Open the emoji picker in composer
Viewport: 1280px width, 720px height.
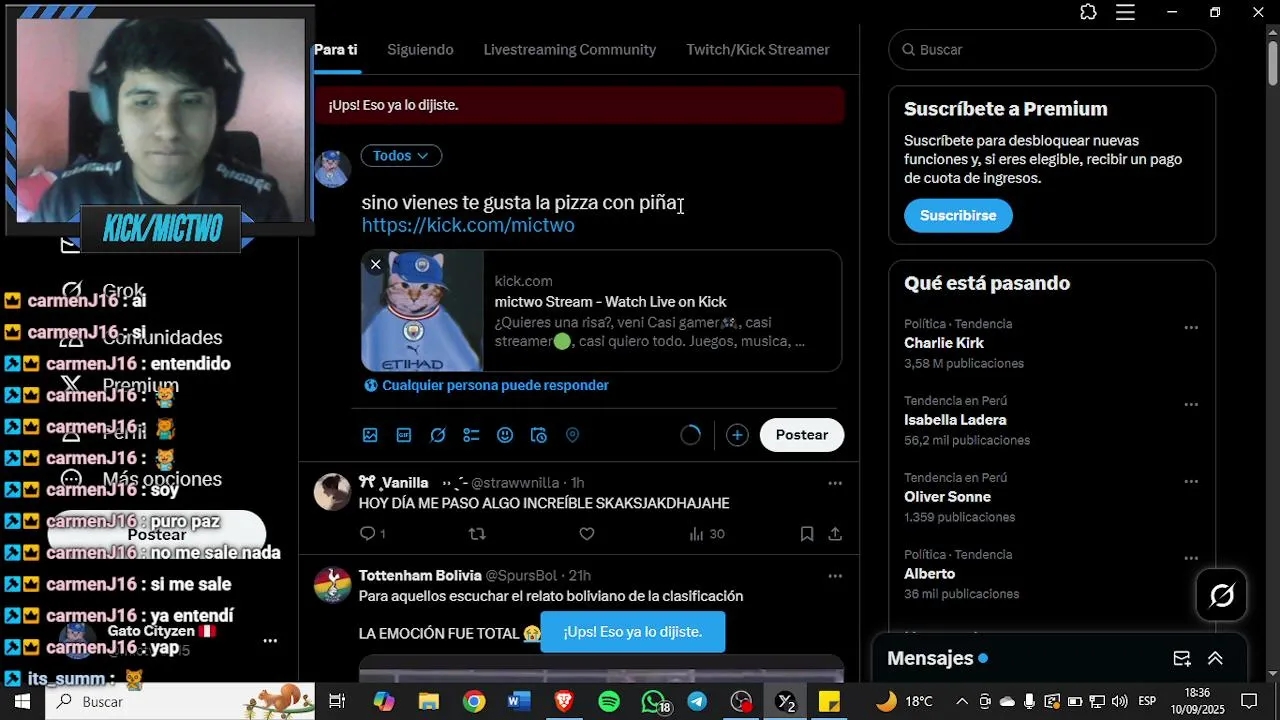505,435
